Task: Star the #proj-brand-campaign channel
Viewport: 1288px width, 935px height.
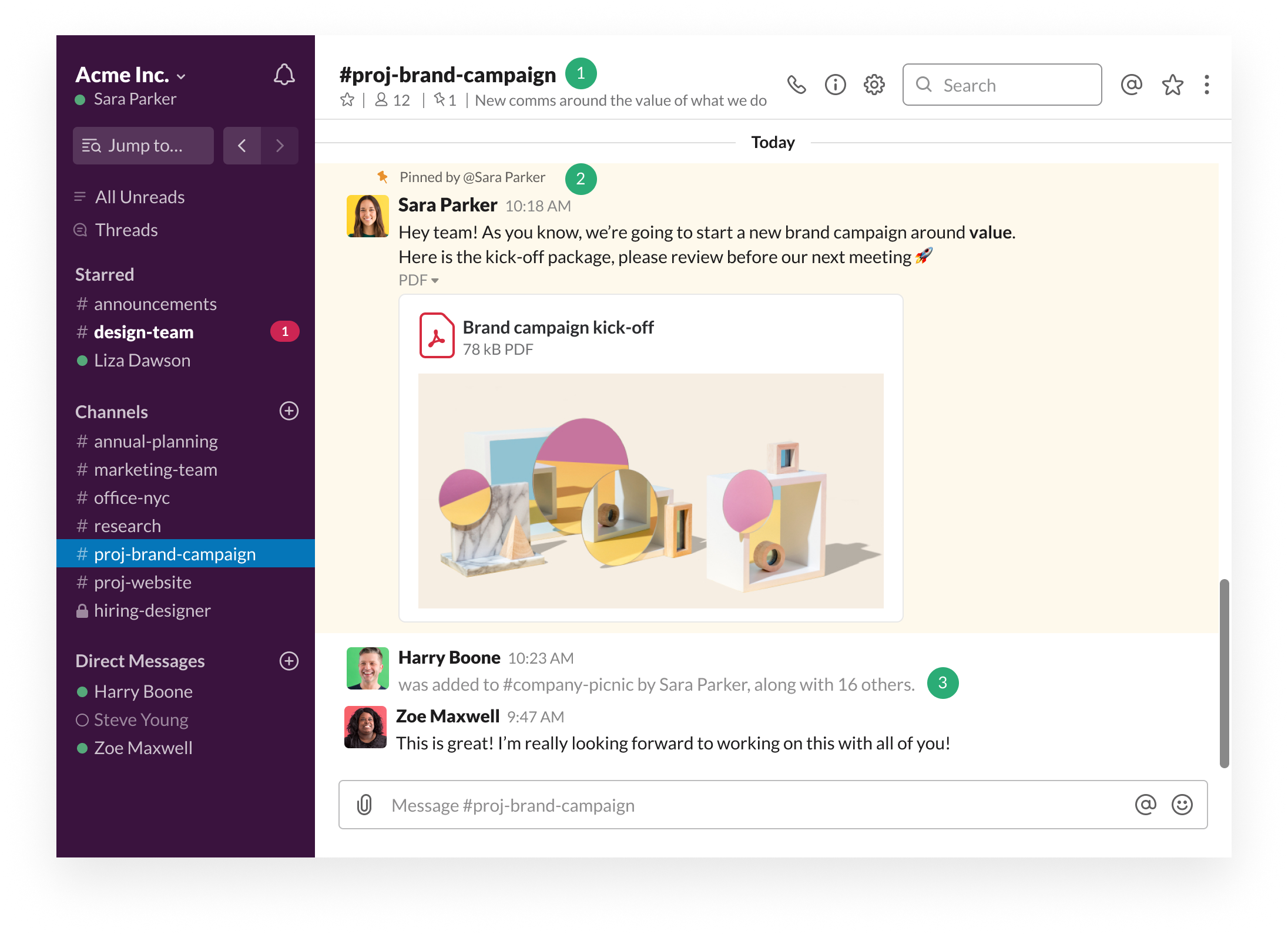Action: tap(347, 100)
